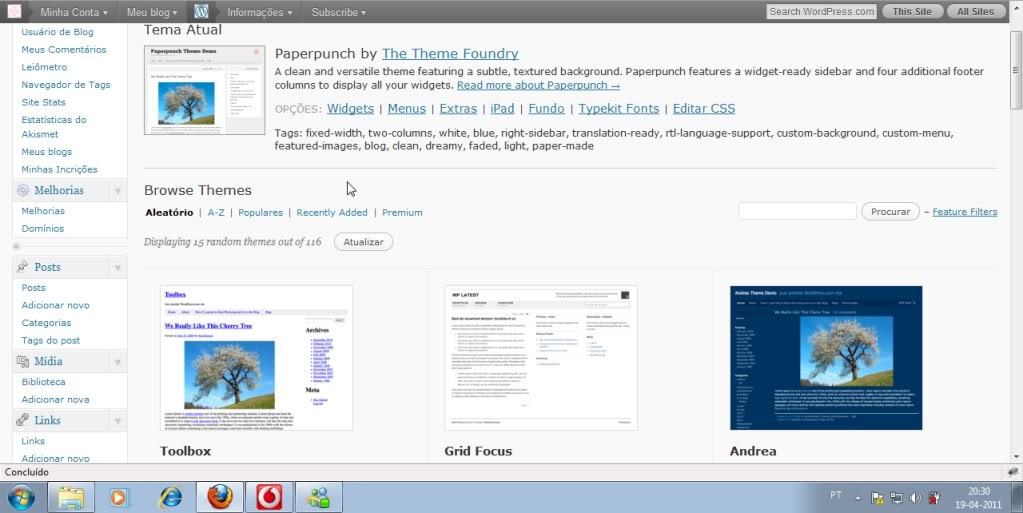Image resolution: width=1023 pixels, height=513 pixels.
Task: Click the WordPress logo in the admin bar
Action: click(x=201, y=12)
